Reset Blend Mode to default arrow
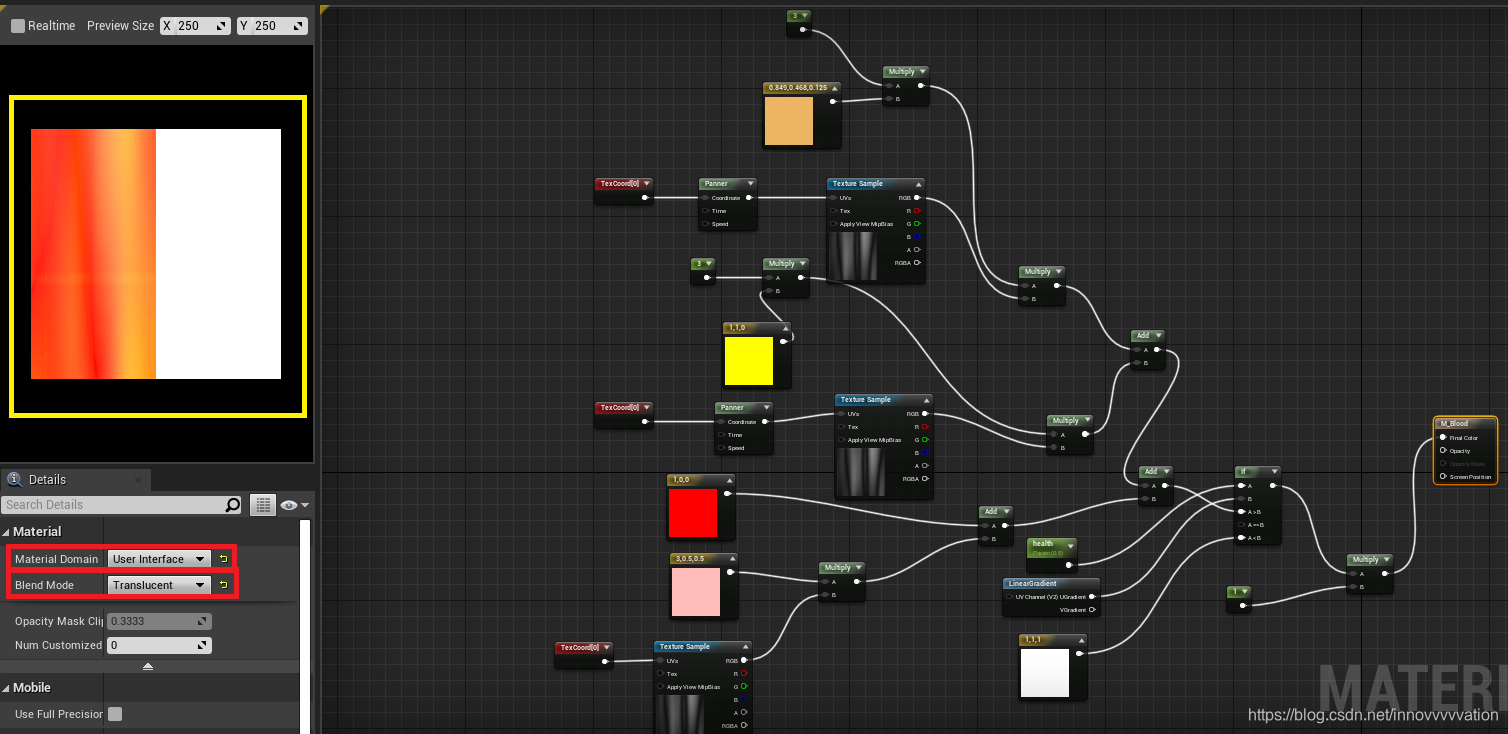 (x=223, y=585)
